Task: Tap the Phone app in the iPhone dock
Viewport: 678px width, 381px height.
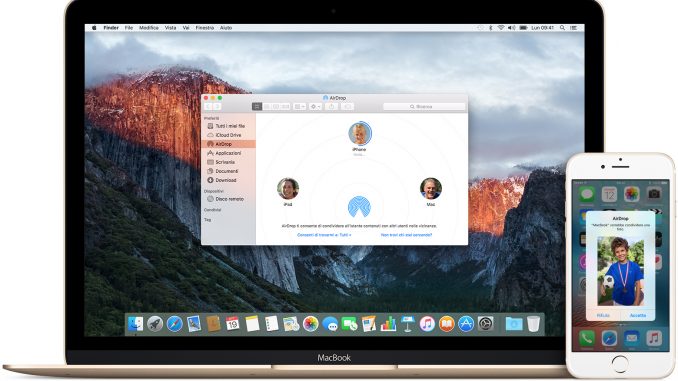Action: [x=587, y=338]
